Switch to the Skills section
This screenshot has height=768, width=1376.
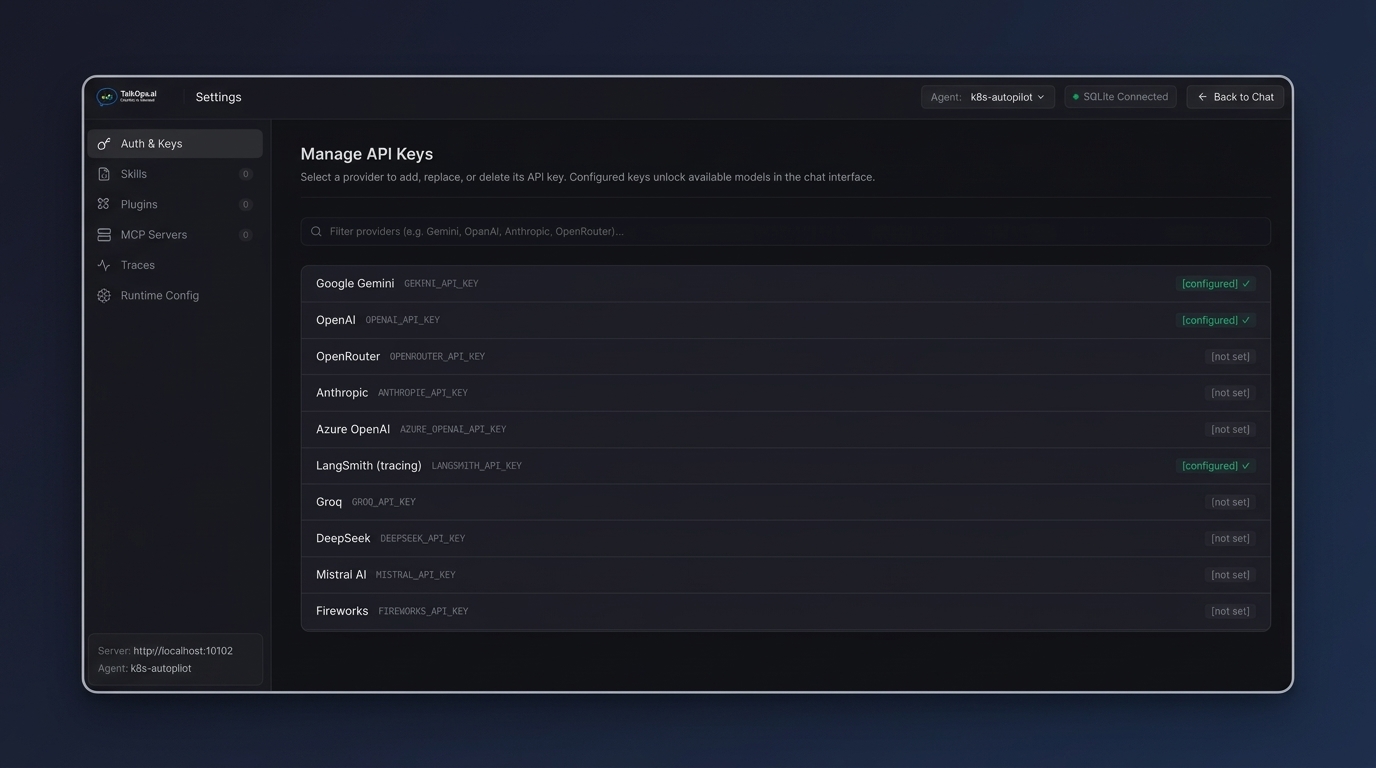(175, 174)
